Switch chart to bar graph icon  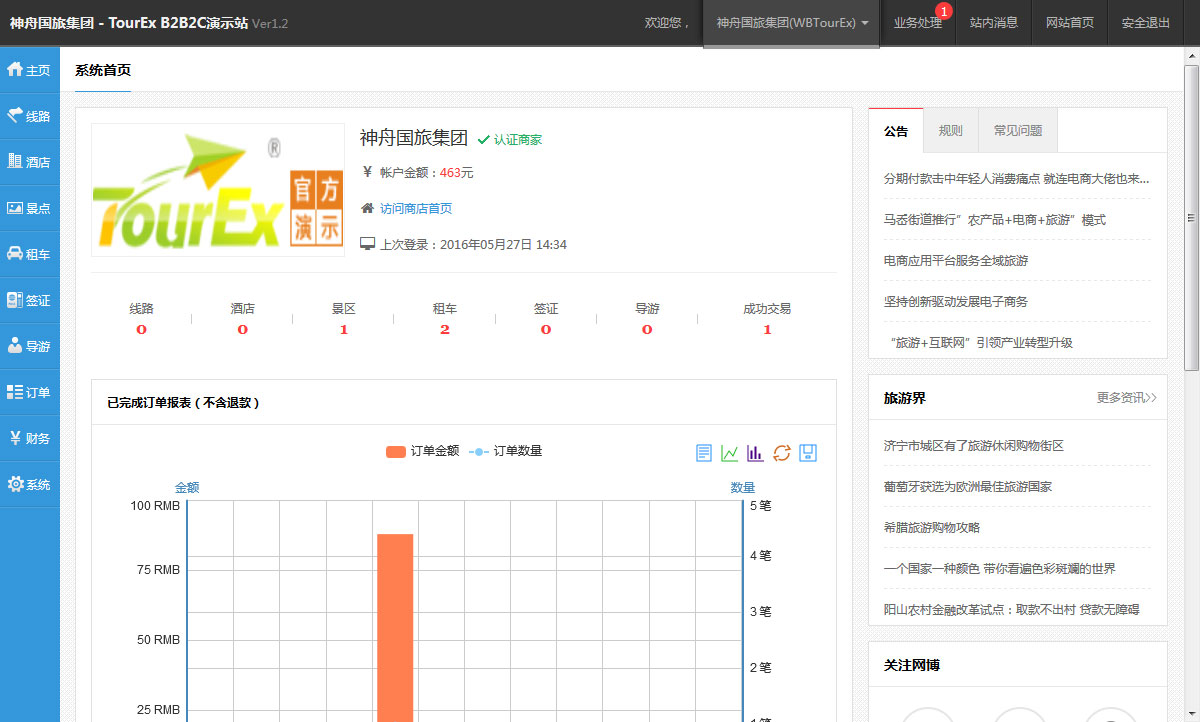point(756,453)
